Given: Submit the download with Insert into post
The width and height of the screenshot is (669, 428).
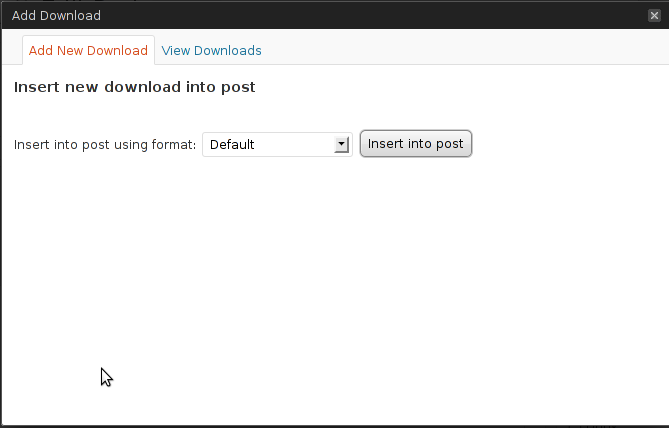Looking at the screenshot, I should (416, 144).
